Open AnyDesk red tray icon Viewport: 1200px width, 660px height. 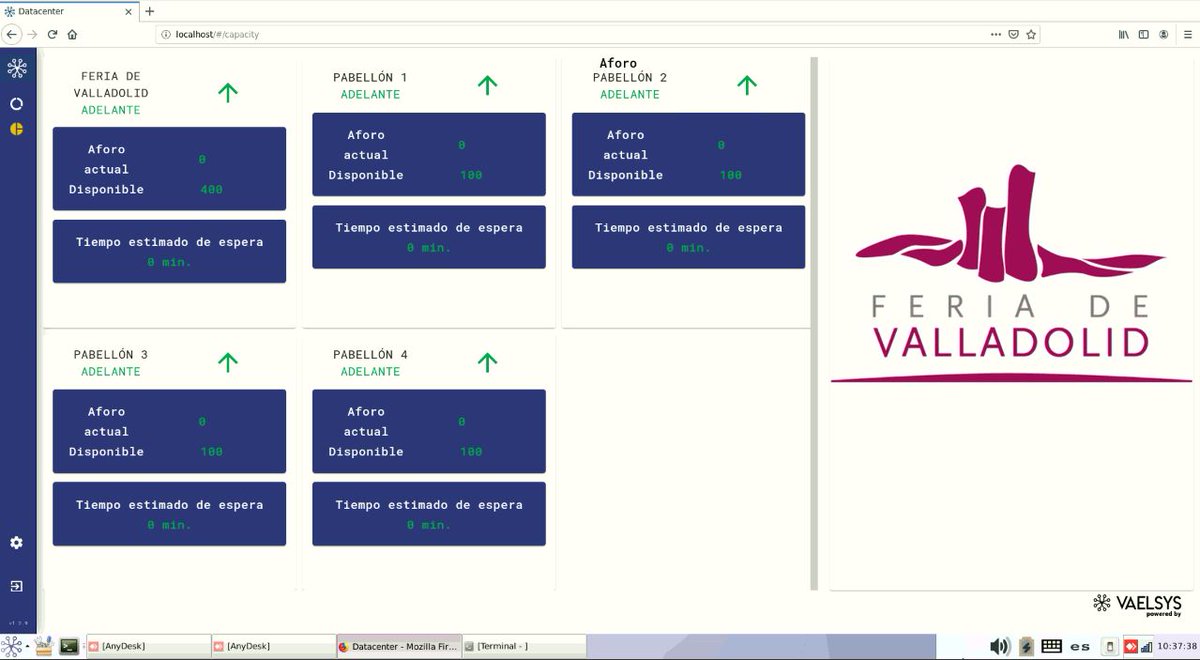[1131, 647]
